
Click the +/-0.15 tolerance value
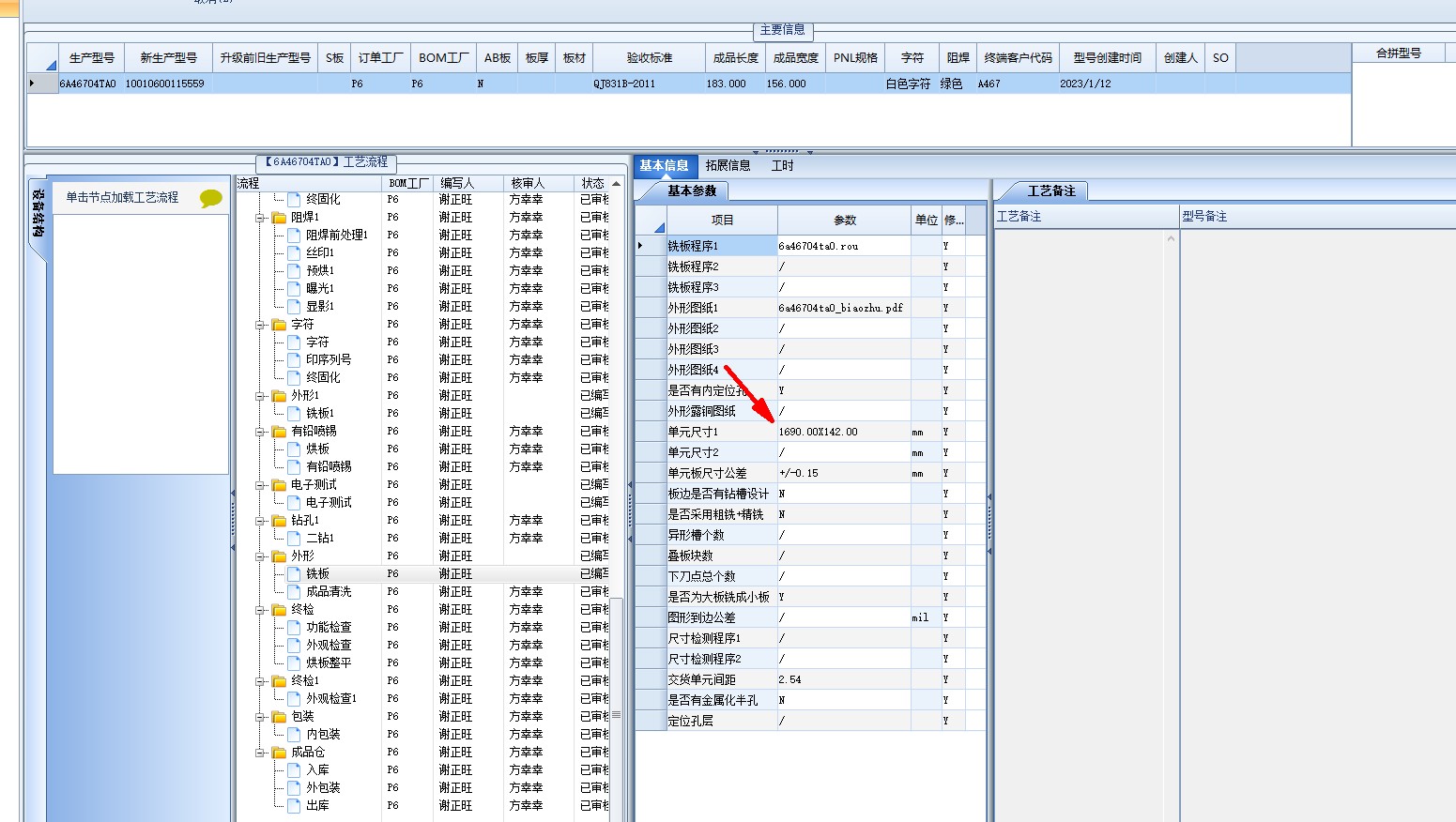point(844,473)
